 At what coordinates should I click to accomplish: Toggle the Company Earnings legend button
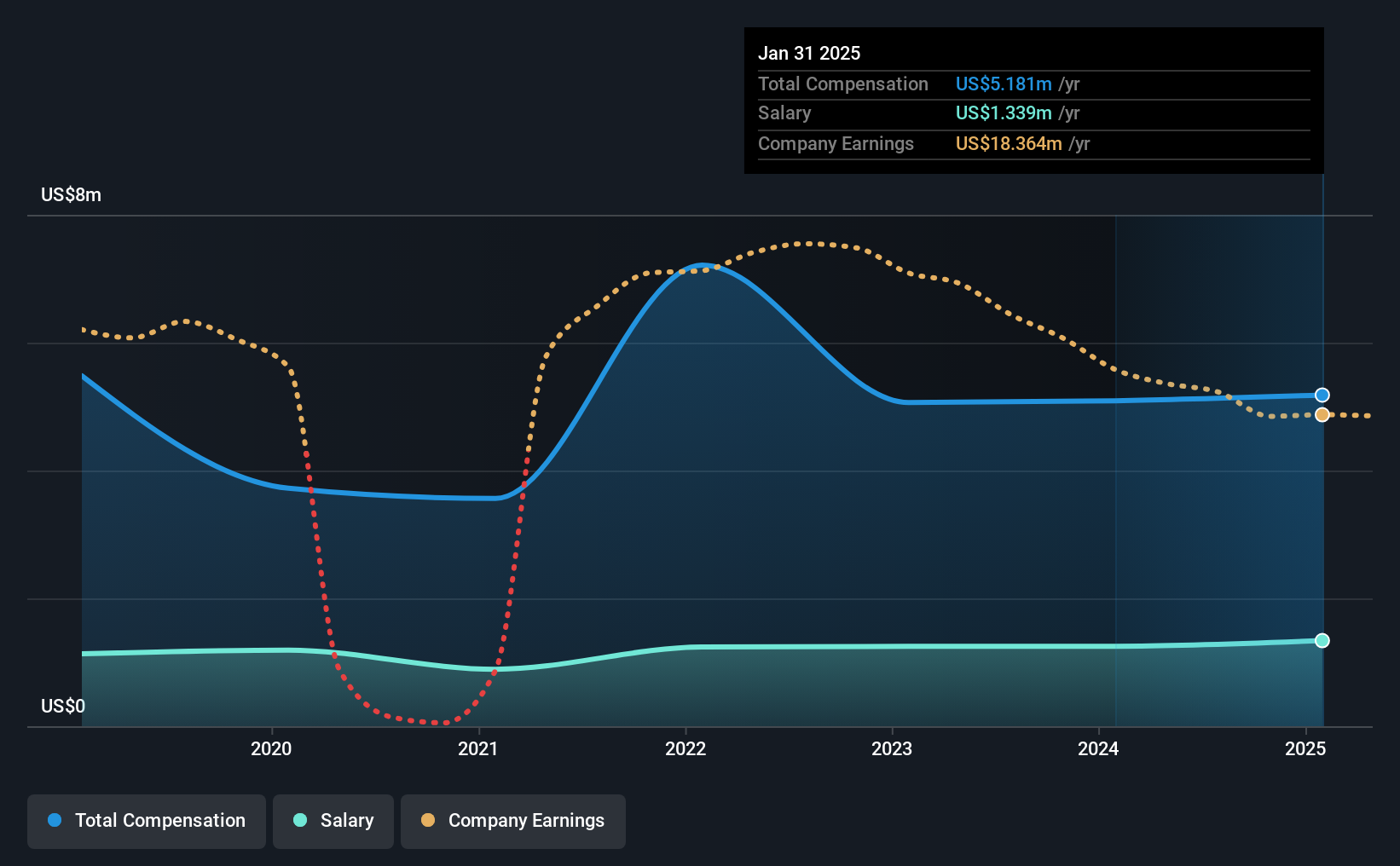click(512, 821)
